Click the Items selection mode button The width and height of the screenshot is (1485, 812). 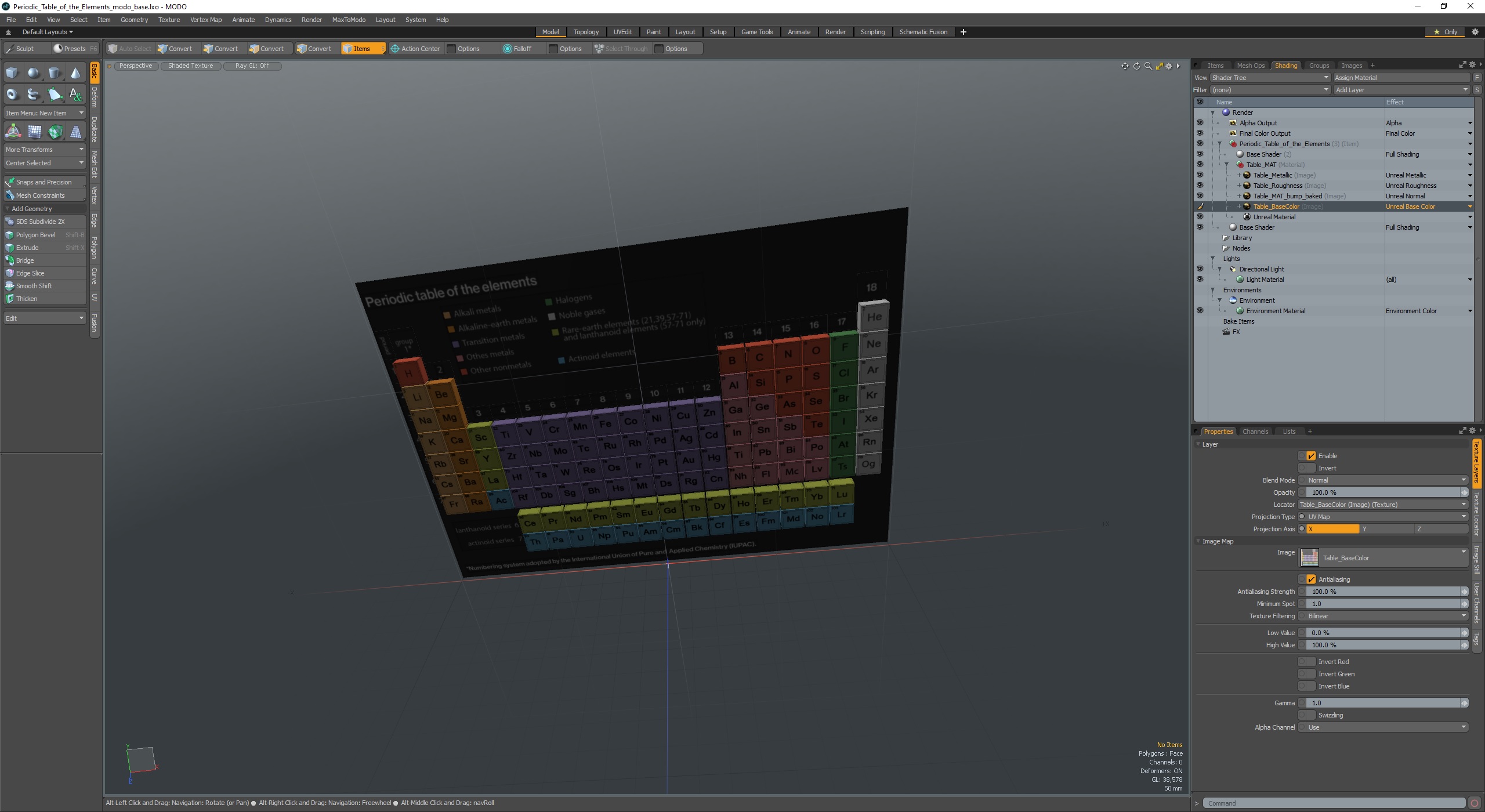click(363, 49)
